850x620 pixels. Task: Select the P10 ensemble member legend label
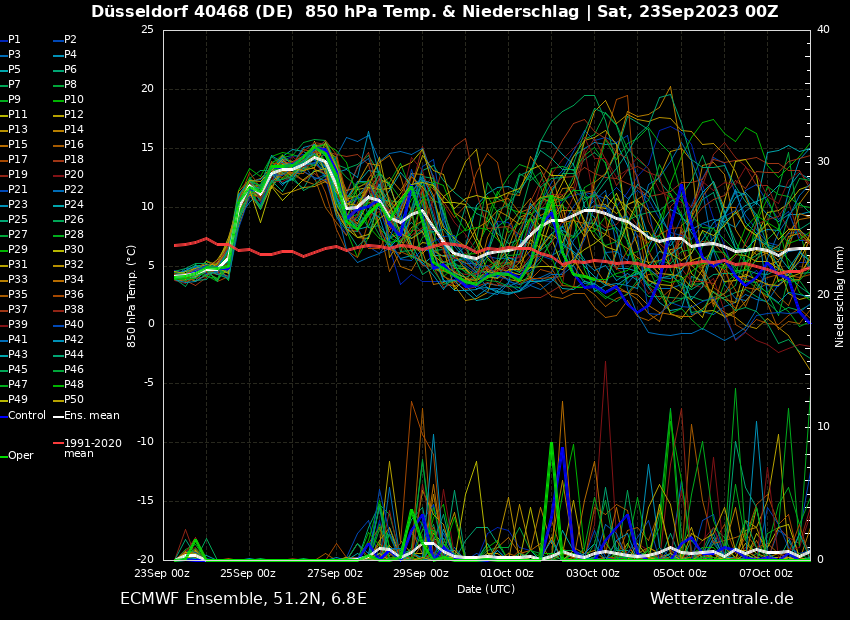pyautogui.click(x=74, y=100)
